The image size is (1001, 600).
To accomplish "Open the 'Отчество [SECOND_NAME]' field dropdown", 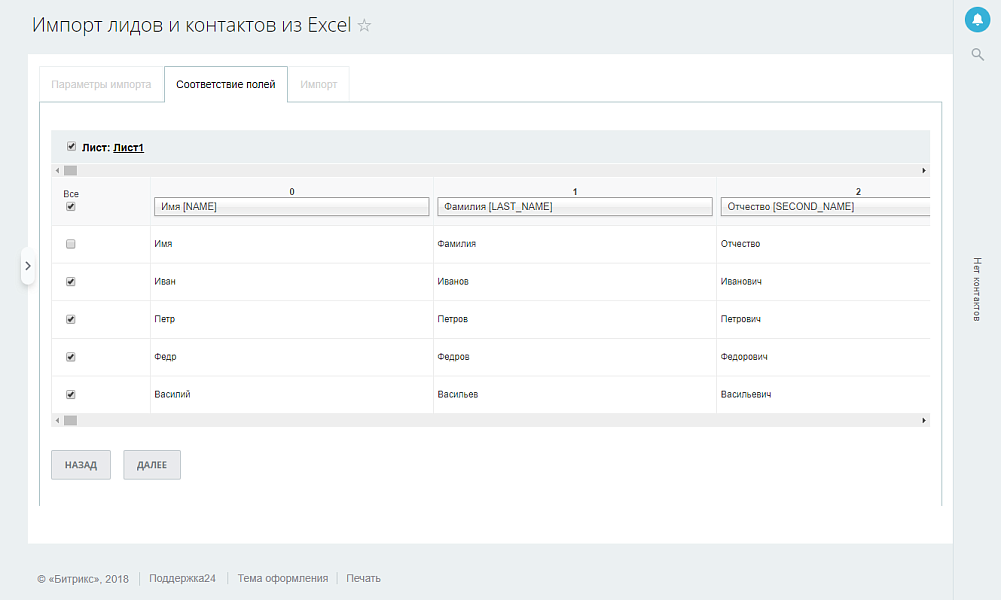I will [x=826, y=206].
